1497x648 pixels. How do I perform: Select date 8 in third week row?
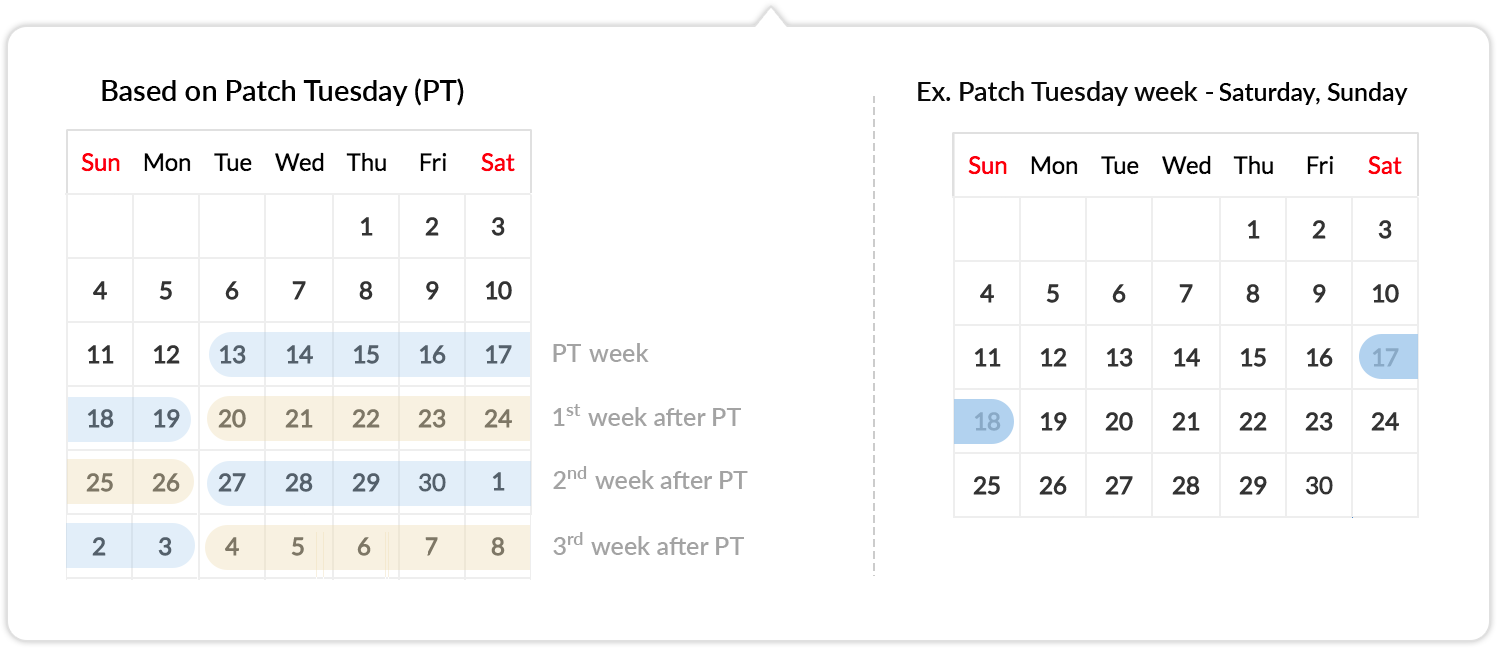pyautogui.click(x=497, y=547)
